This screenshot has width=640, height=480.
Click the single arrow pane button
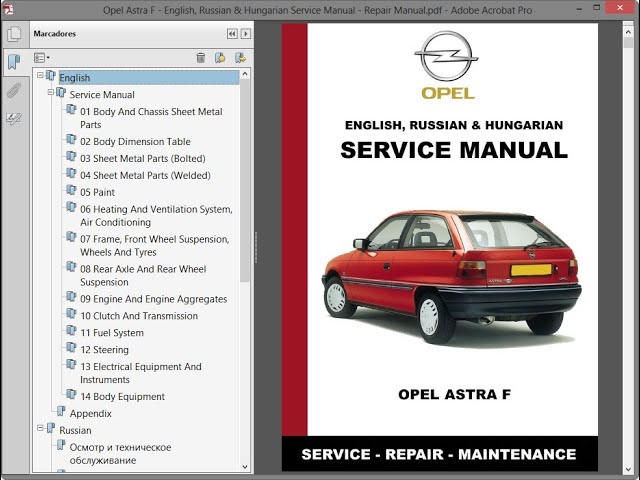click(x=246, y=34)
